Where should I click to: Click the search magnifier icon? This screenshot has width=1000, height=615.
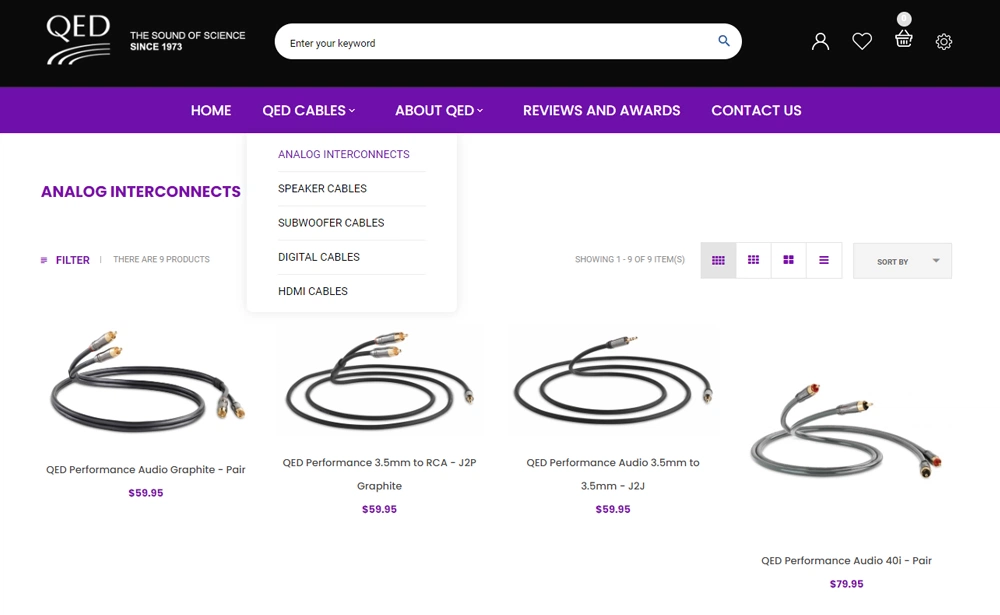point(724,41)
